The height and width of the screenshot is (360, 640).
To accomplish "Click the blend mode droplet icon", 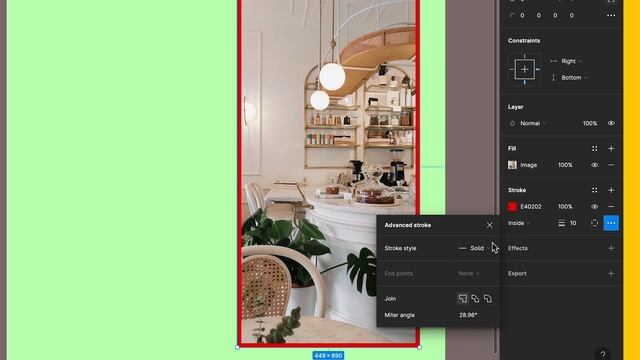I will pyautogui.click(x=512, y=123).
